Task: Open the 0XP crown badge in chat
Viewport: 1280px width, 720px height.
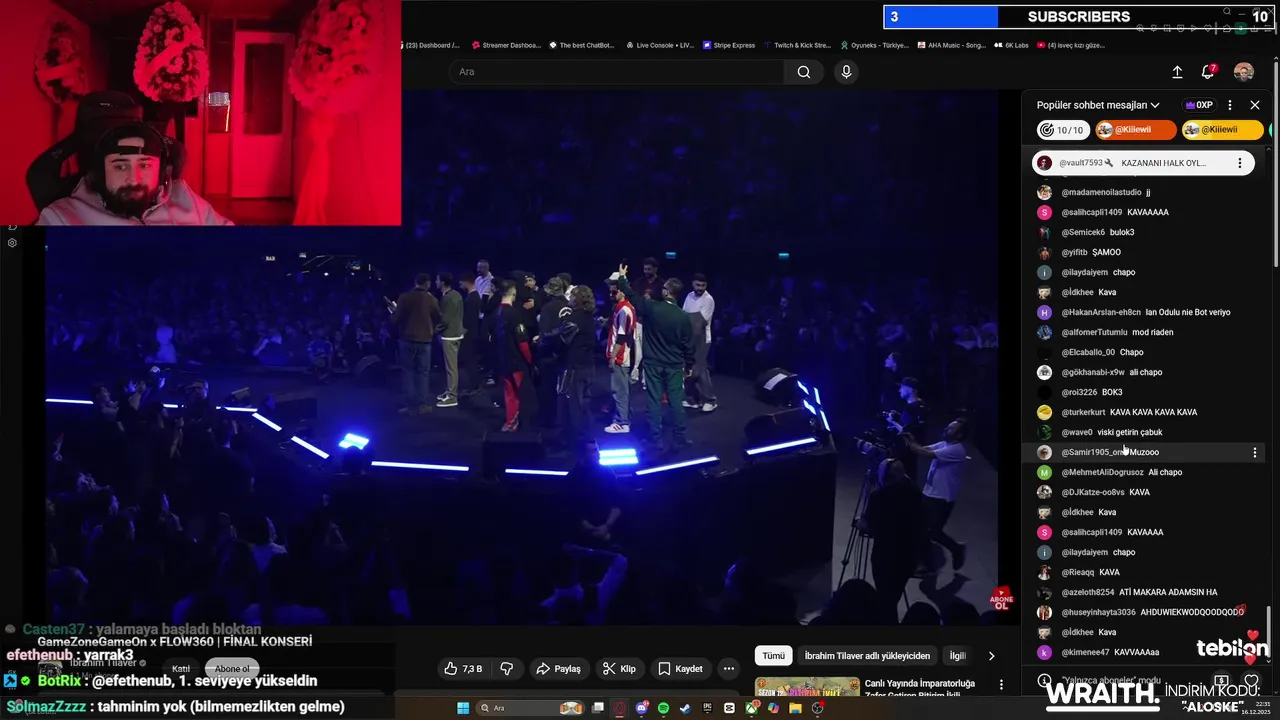Action: tap(1198, 105)
